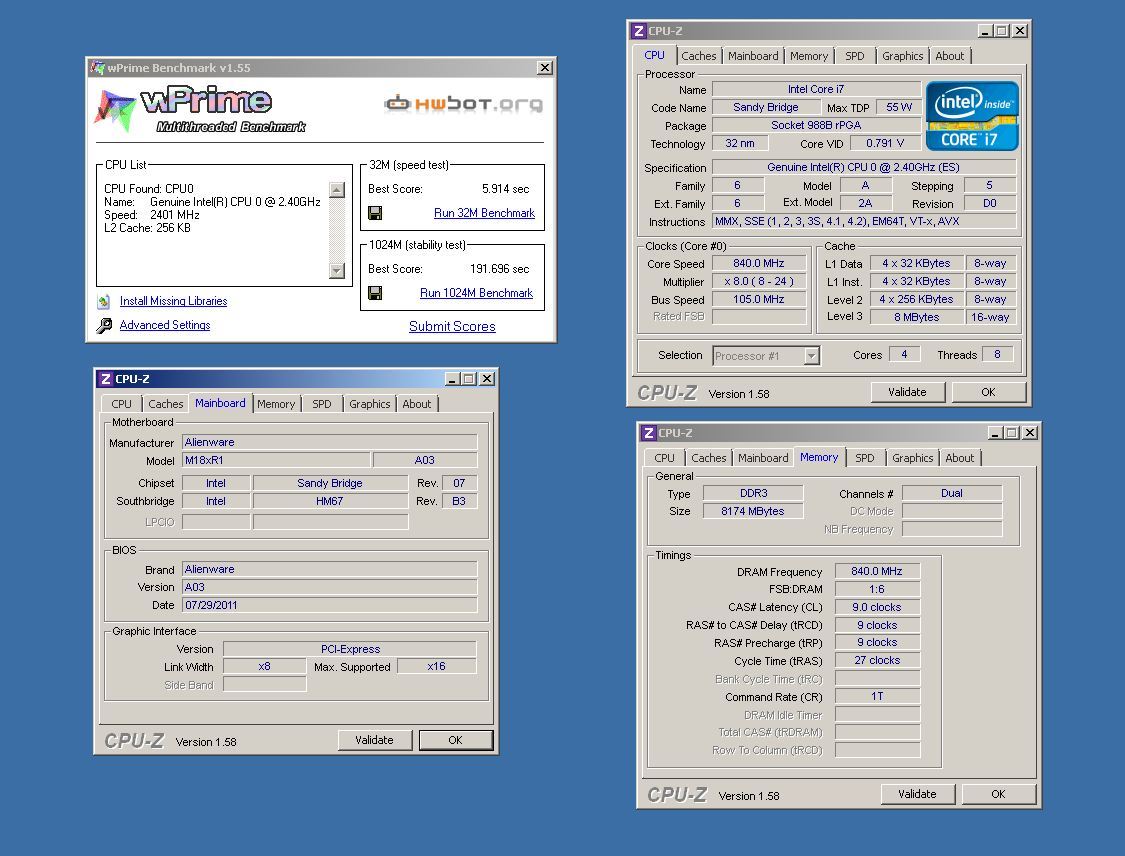Screen dimensions: 1125x856
Task: Open About tab in Memory window
Action: [960, 458]
